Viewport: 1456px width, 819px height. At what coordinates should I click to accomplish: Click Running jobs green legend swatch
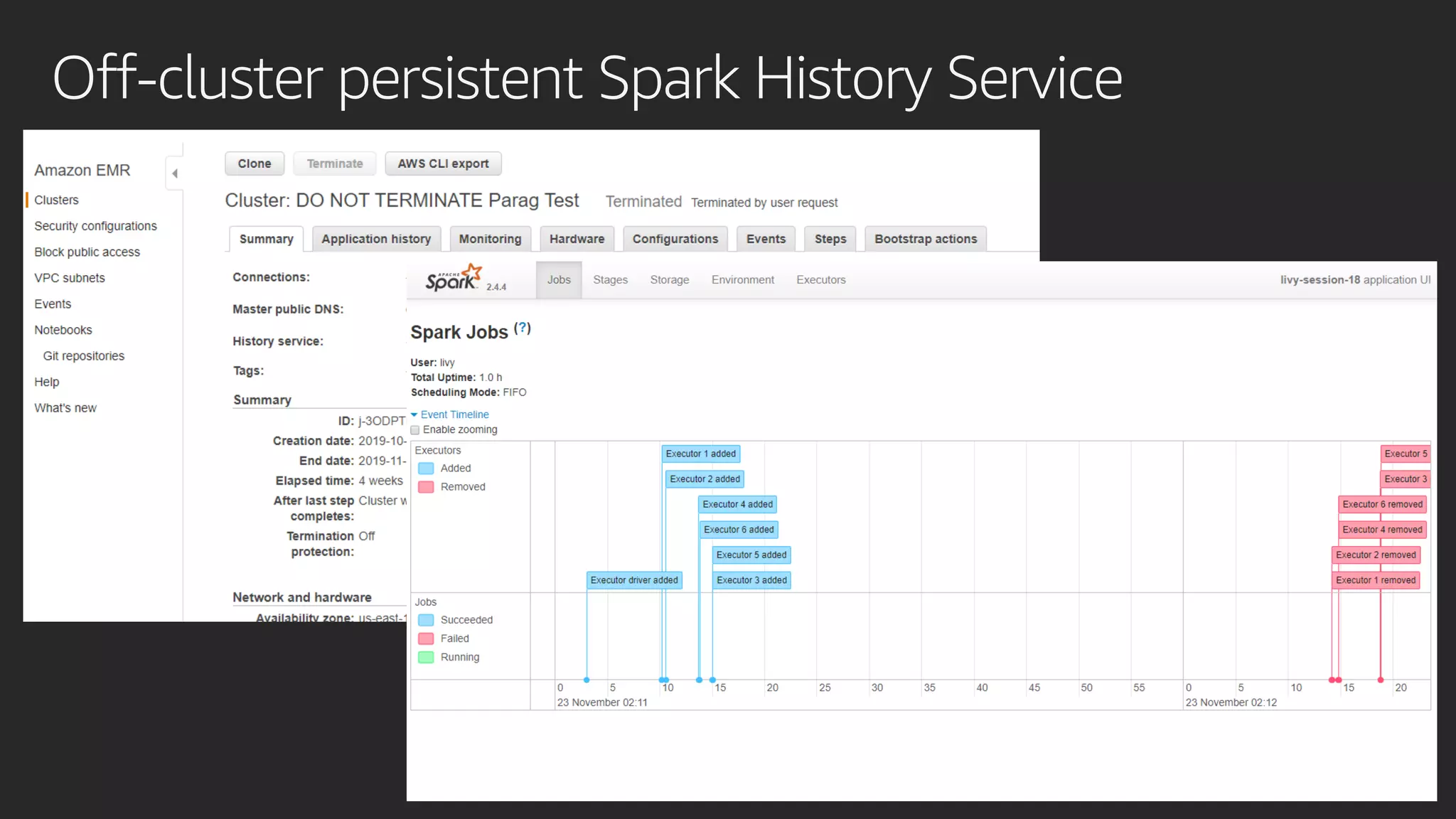tap(426, 657)
